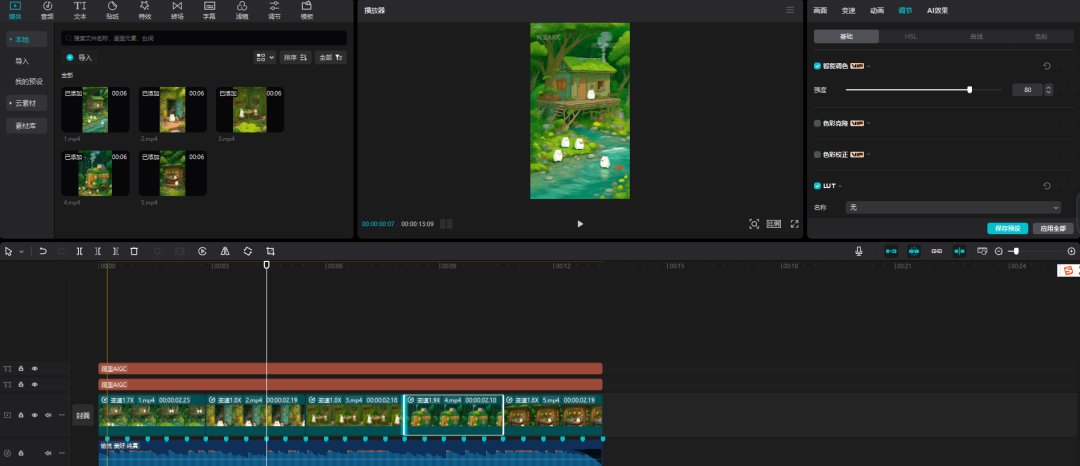The image size is (1080, 466).
Task: Collapse the 智能调色 section arrow
Action: [x=869, y=66]
